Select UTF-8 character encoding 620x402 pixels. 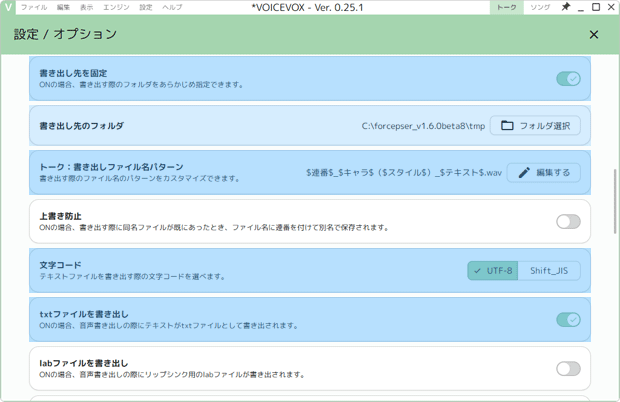493,271
